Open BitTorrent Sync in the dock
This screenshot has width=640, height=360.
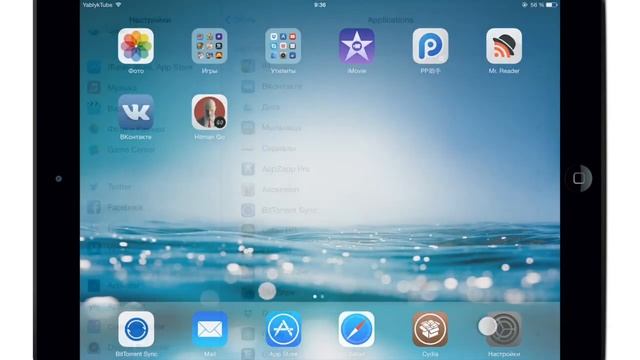[x=136, y=329]
